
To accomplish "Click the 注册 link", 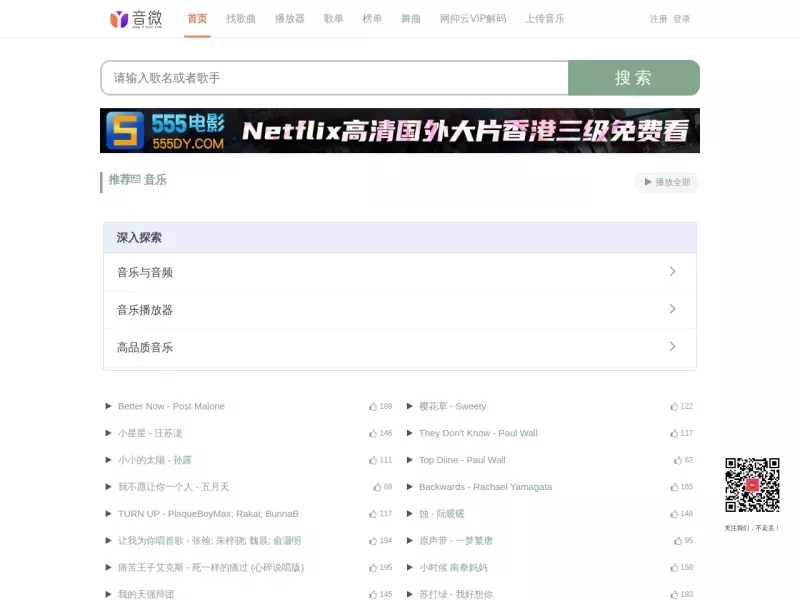I will point(658,19).
